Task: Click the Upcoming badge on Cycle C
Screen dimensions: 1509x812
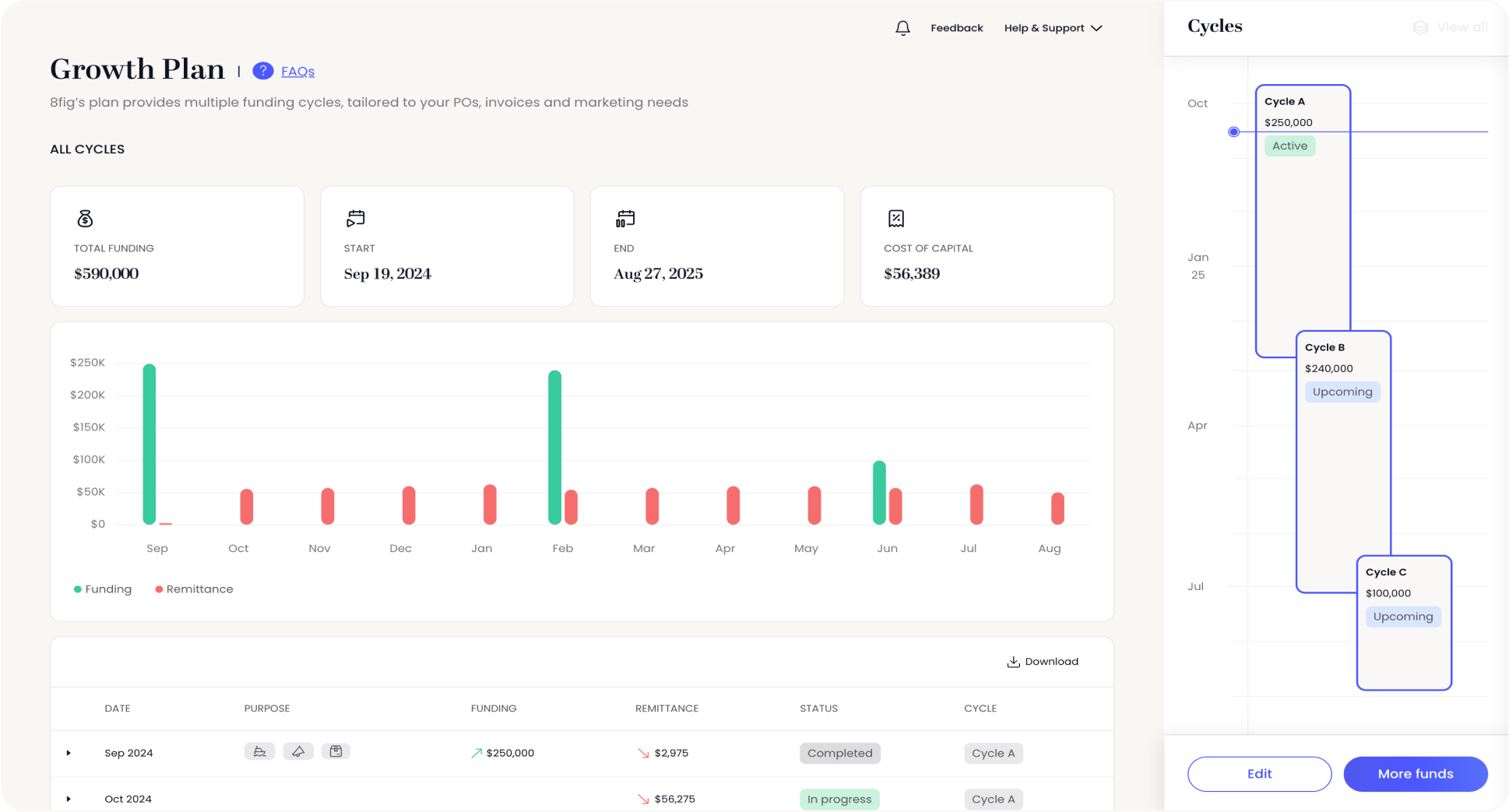Action: pos(1403,617)
